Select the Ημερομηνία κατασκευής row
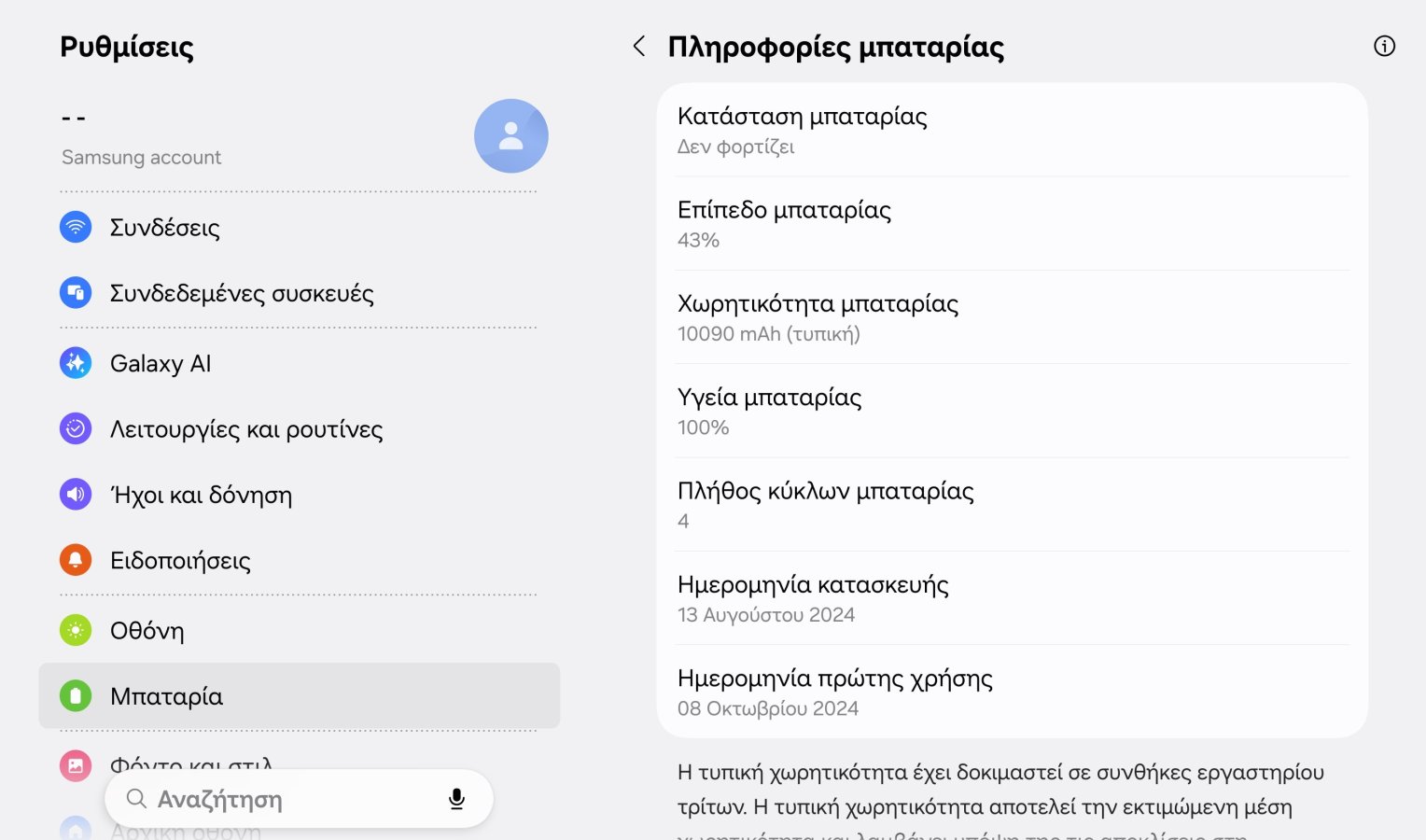This screenshot has height=840, width=1426. [1013, 598]
